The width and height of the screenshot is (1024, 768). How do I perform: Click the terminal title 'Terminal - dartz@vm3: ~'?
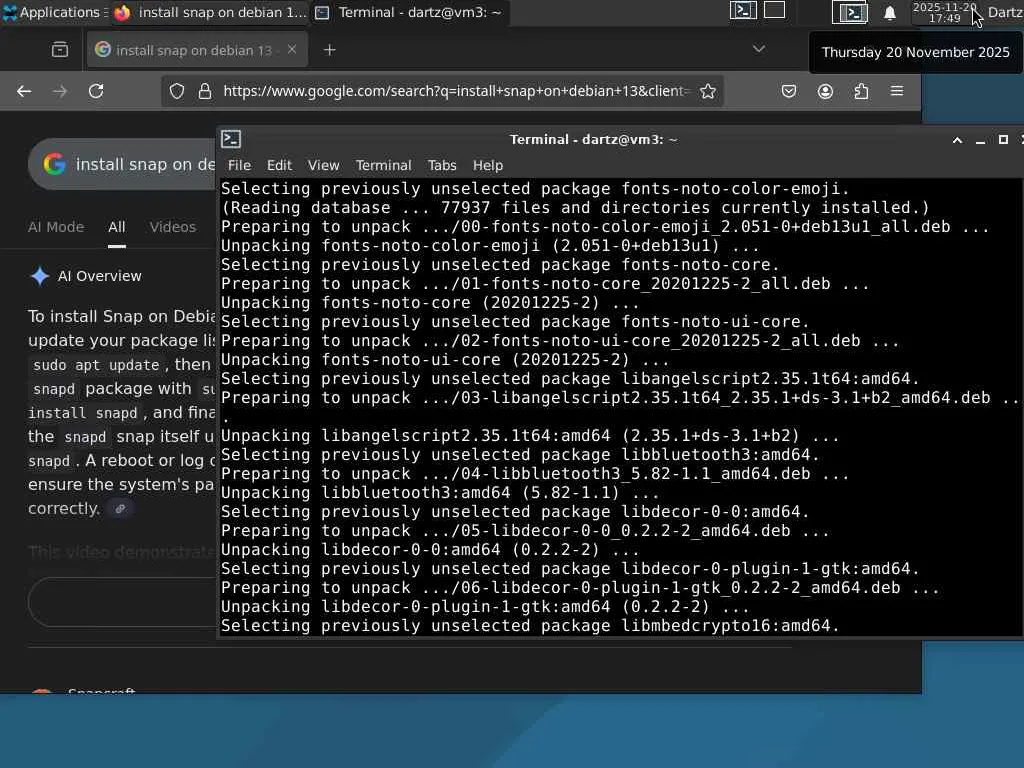[593, 139]
